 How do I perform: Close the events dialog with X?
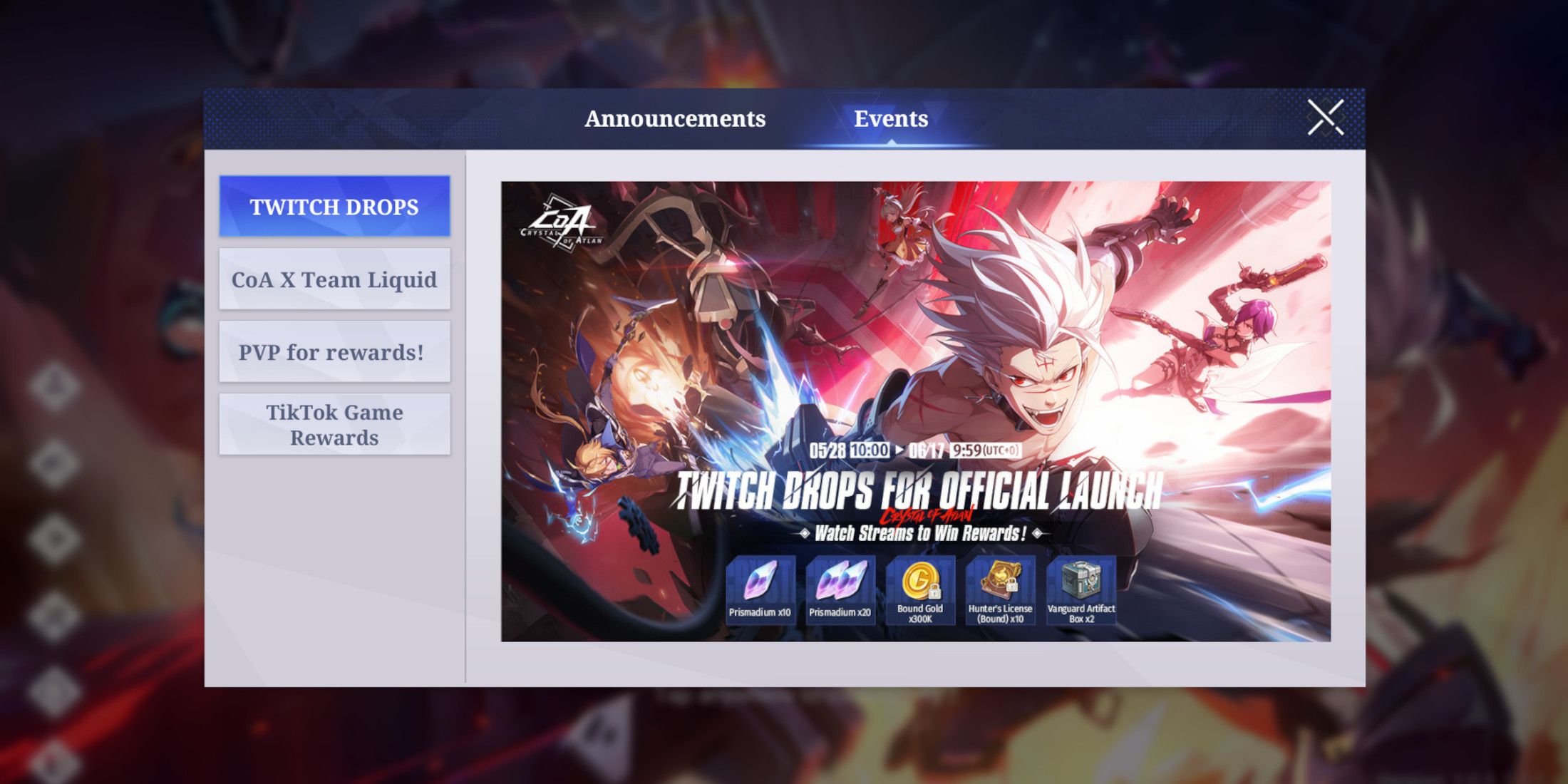(x=1325, y=118)
